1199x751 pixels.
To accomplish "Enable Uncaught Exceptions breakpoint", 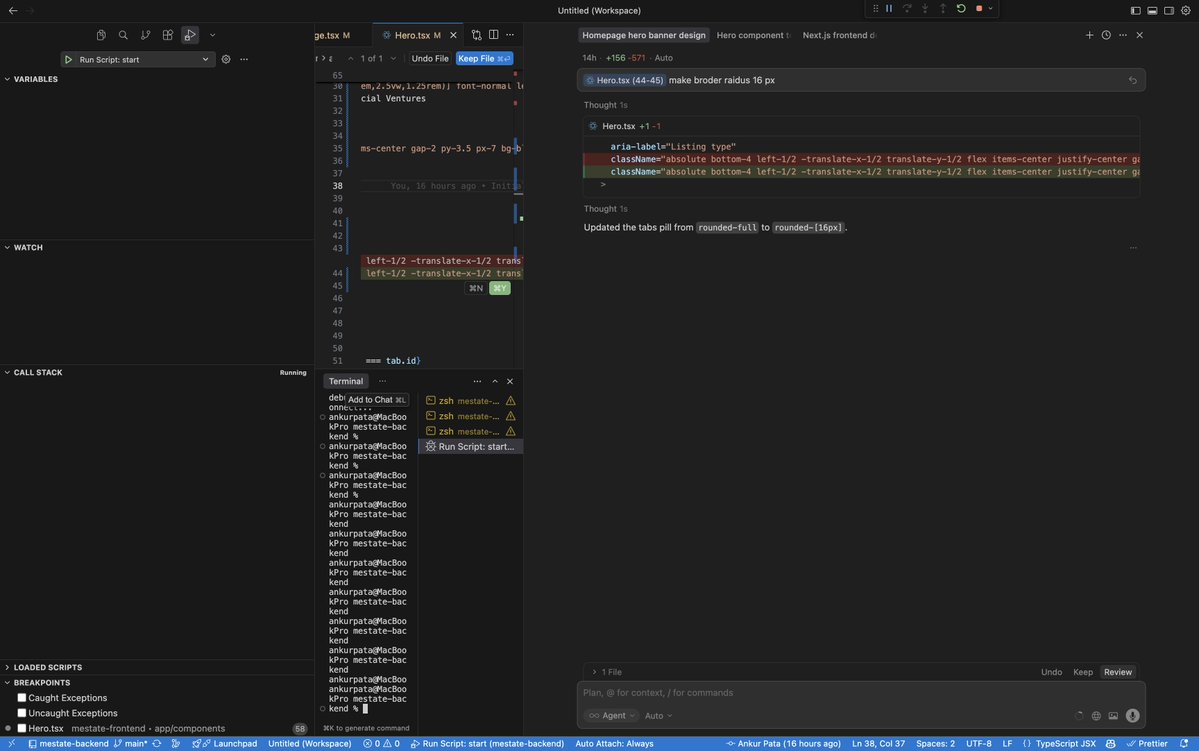I will 21,713.
